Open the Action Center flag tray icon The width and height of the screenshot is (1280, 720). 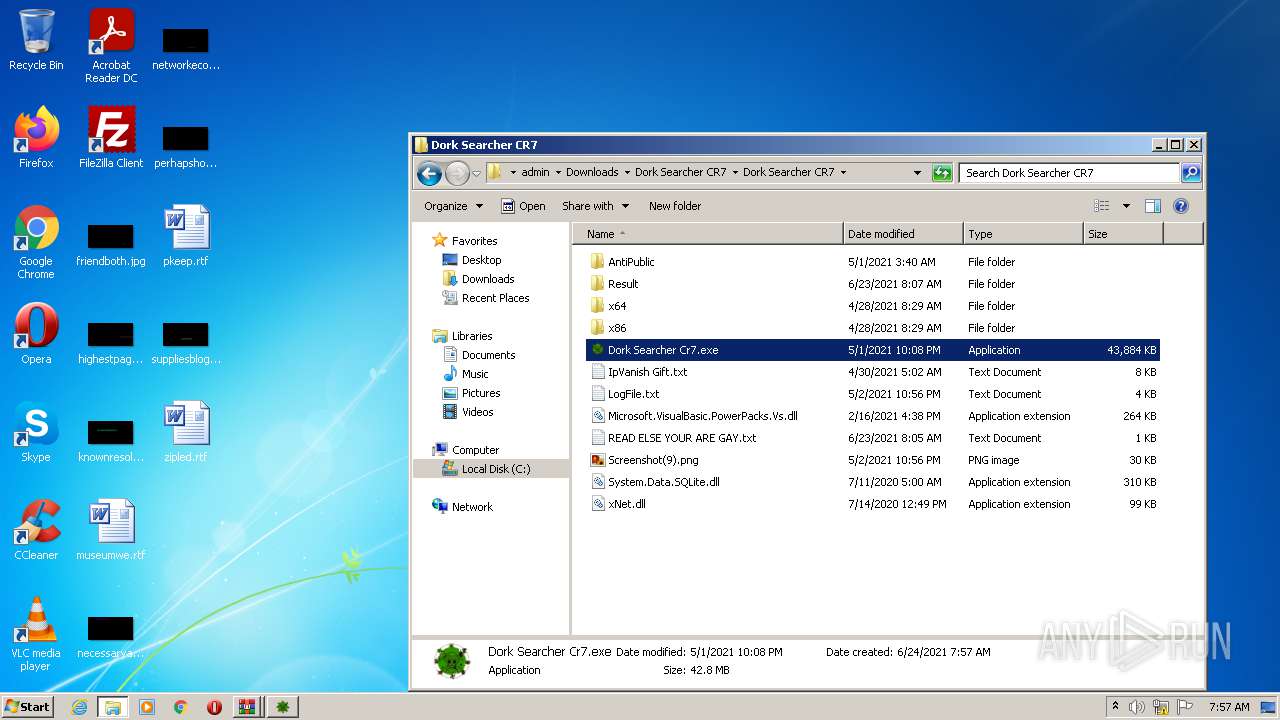pyautogui.click(x=1186, y=707)
